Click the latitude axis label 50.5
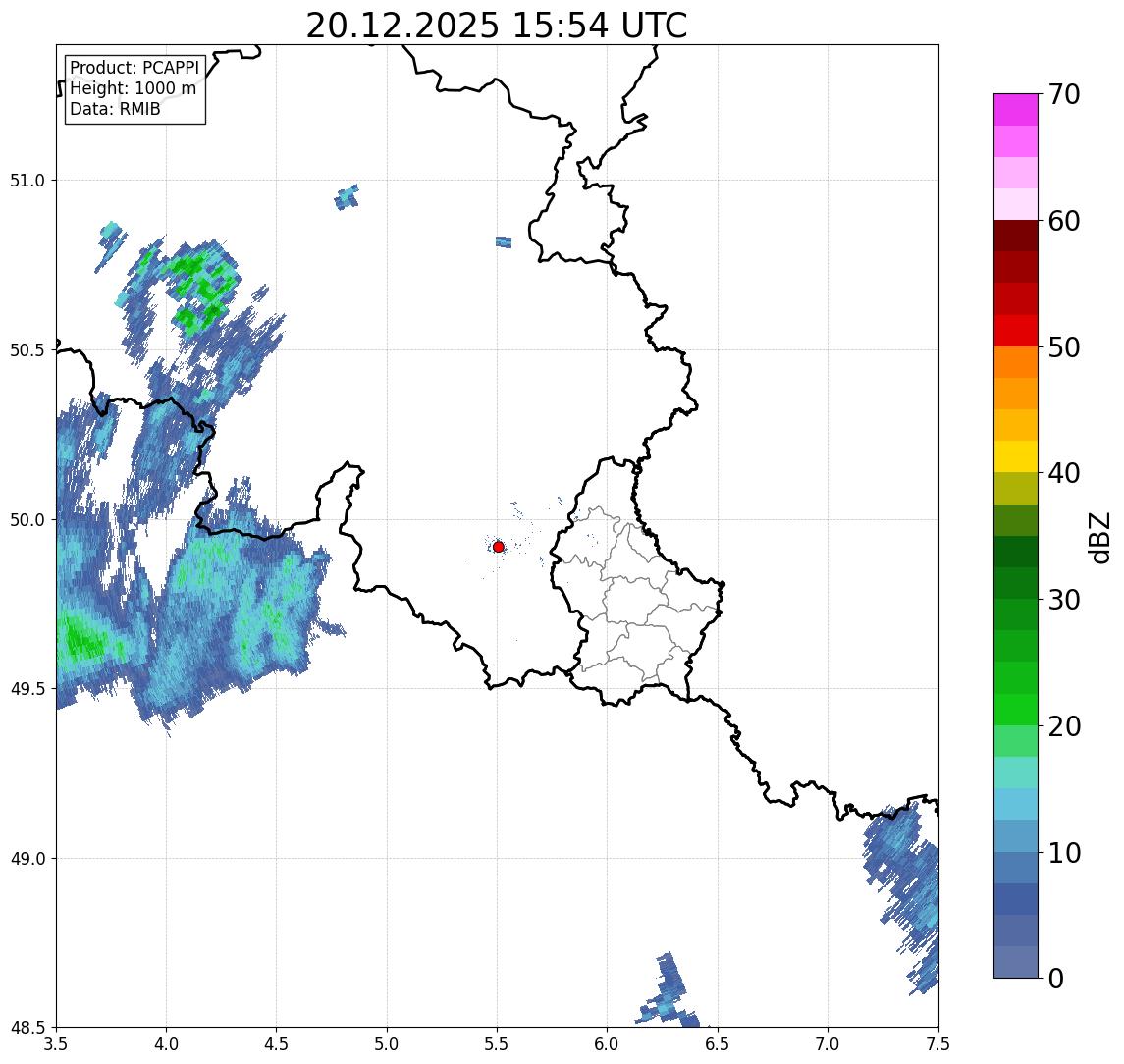This screenshot has width=1124, height=1064. pos(27,350)
